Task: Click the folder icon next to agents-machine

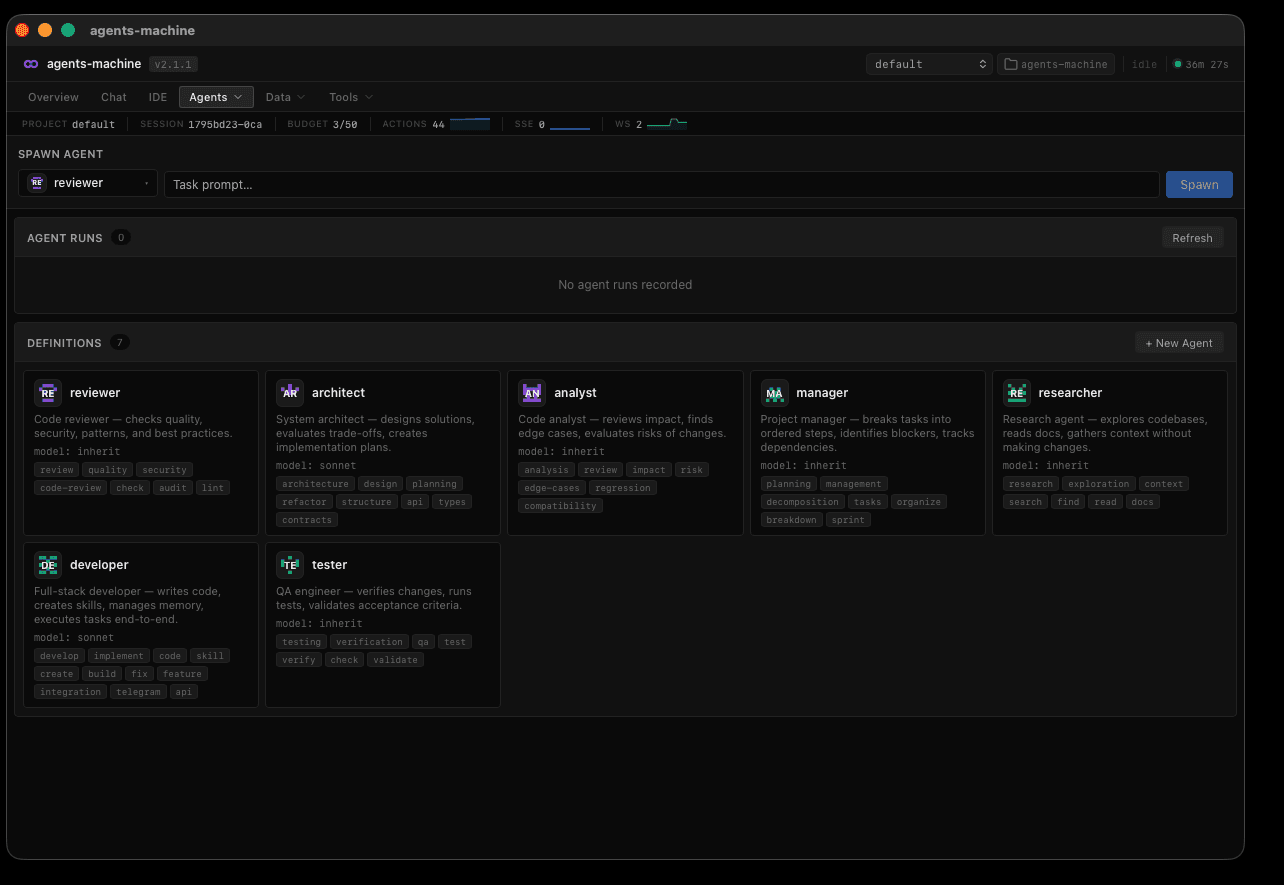Action: 1011,64
